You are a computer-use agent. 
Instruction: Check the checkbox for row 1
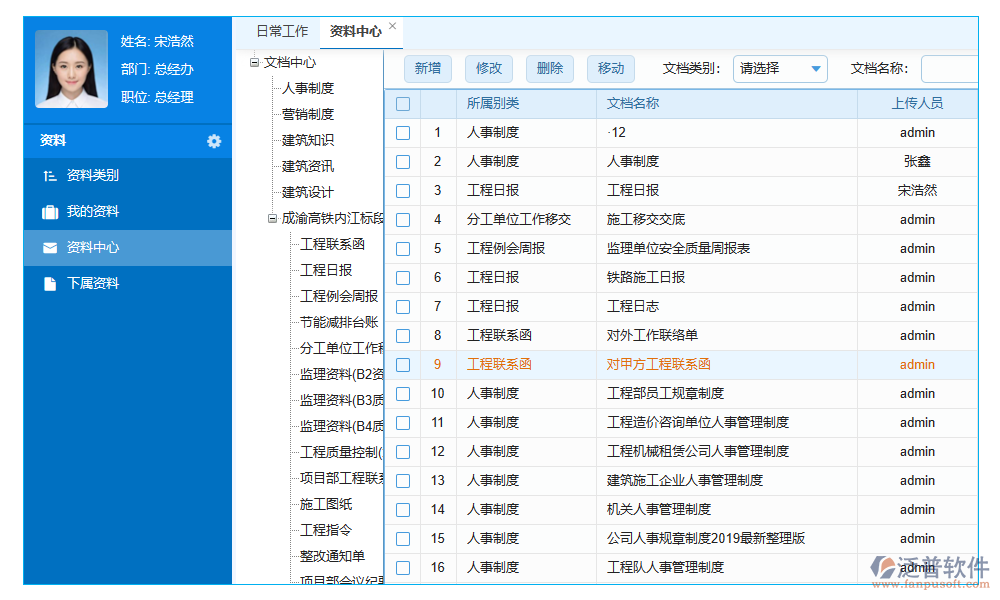403,132
